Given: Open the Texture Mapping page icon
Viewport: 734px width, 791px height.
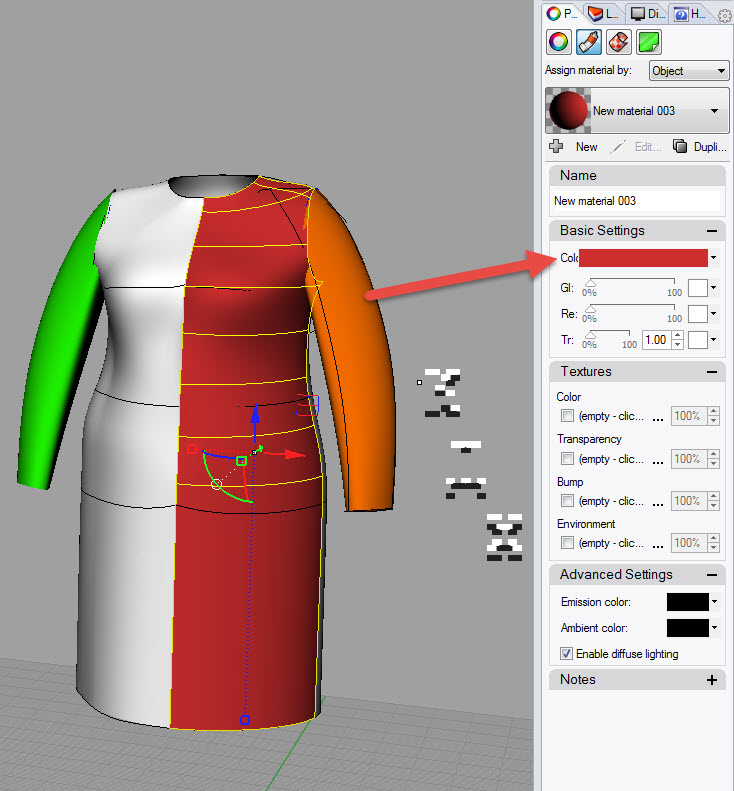Looking at the screenshot, I should pyautogui.click(x=618, y=42).
